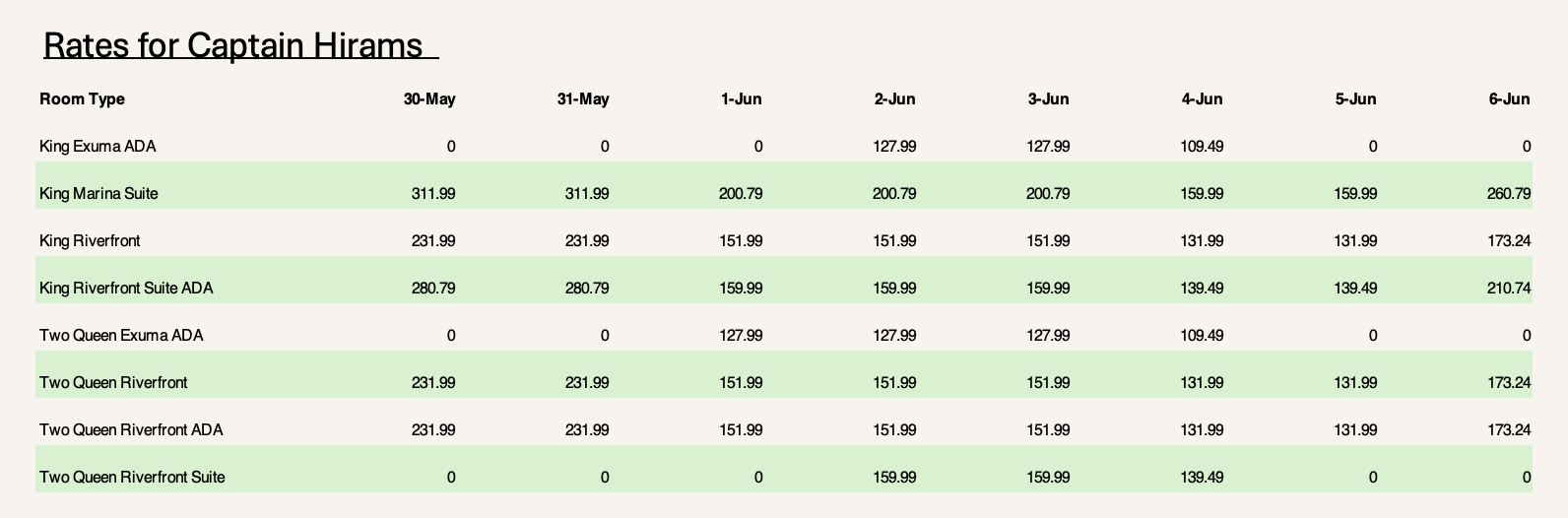Viewport: 1568px width, 518px height.
Task: Click the Two Queen Exuma ADA label
Action: 121,335
